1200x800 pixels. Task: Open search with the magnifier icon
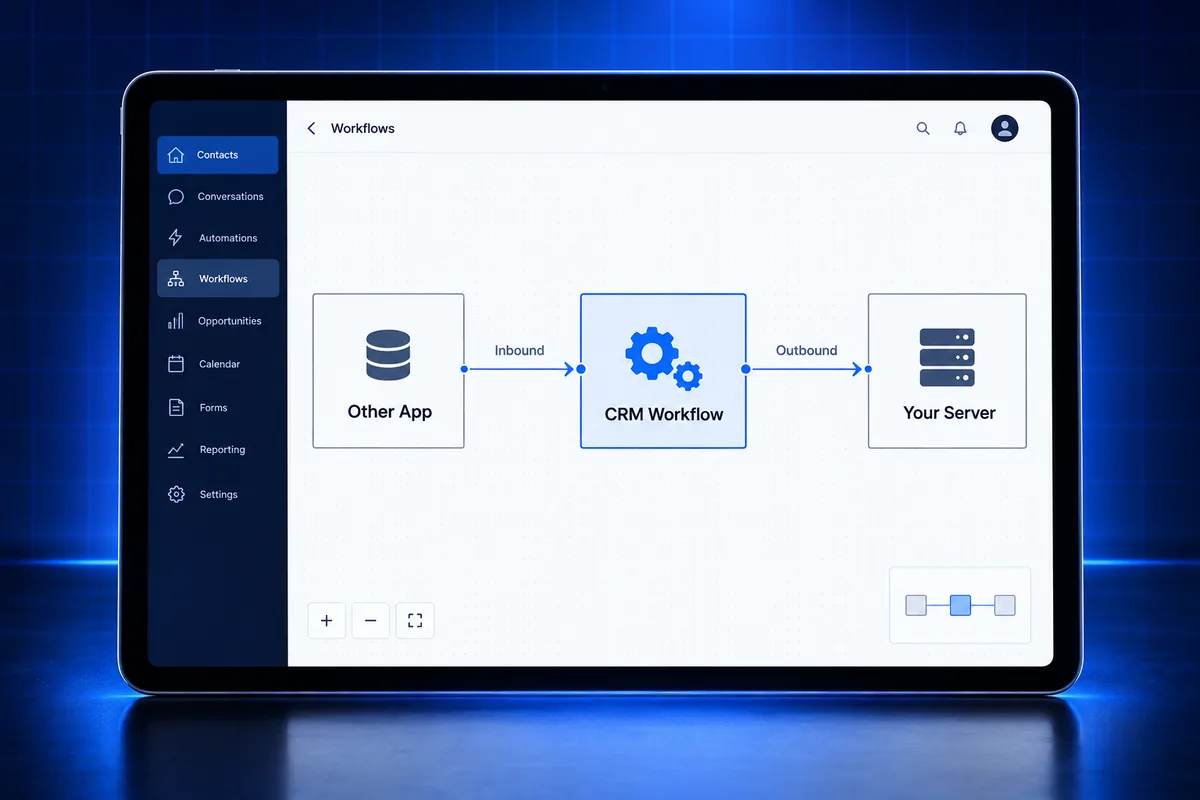pos(923,128)
